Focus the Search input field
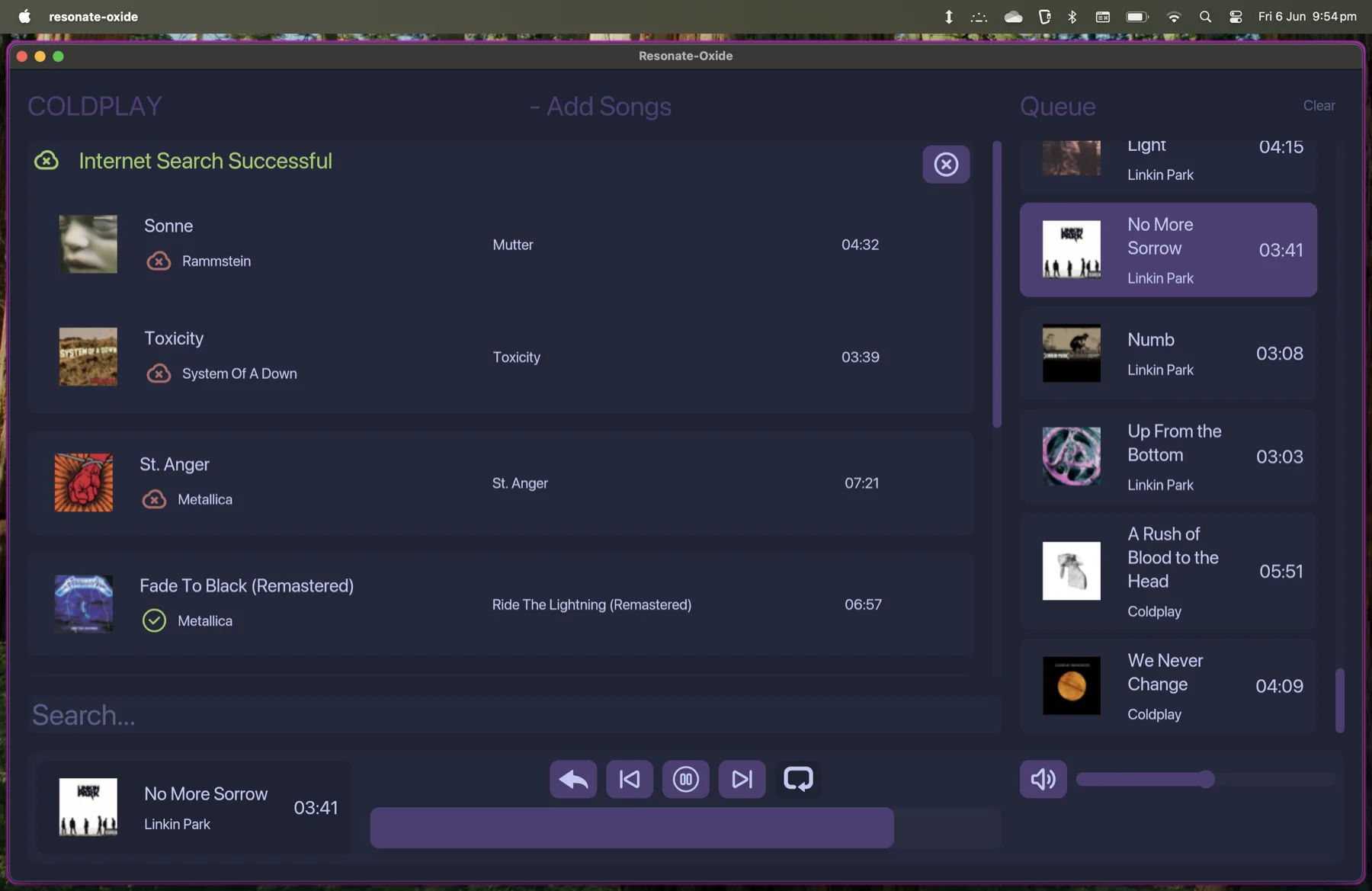Viewport: 1372px width, 891px height. [514, 715]
